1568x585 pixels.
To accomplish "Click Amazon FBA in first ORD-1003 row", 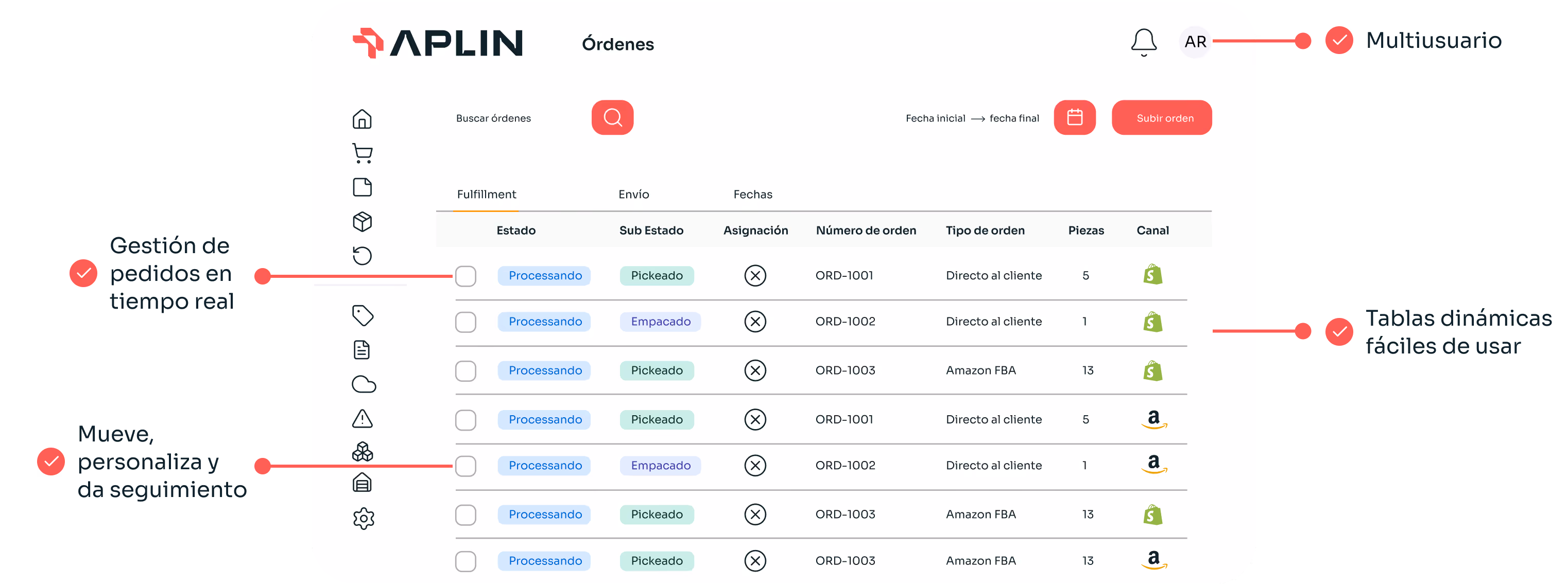I will [x=980, y=370].
